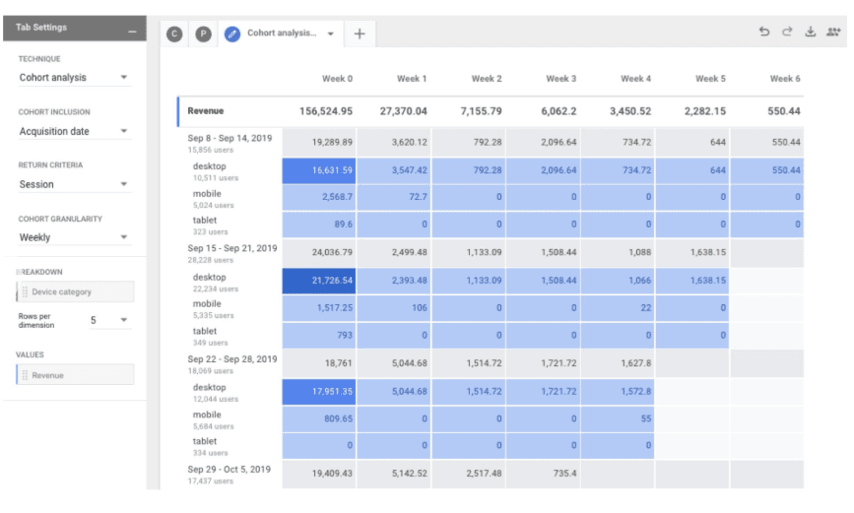Change Return Criteria Session dropdown

click(x=74, y=184)
